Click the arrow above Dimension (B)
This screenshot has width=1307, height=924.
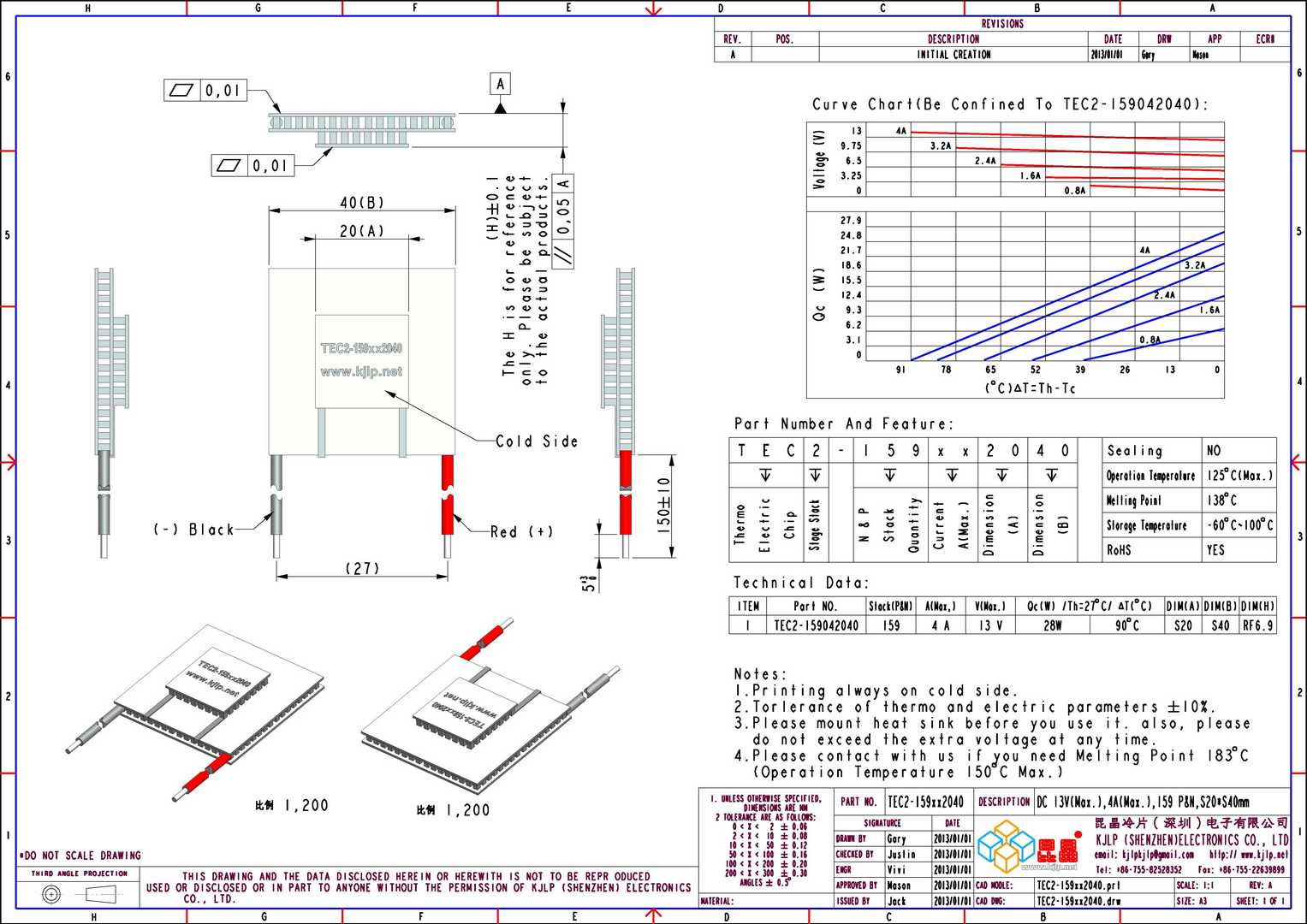click(1051, 475)
